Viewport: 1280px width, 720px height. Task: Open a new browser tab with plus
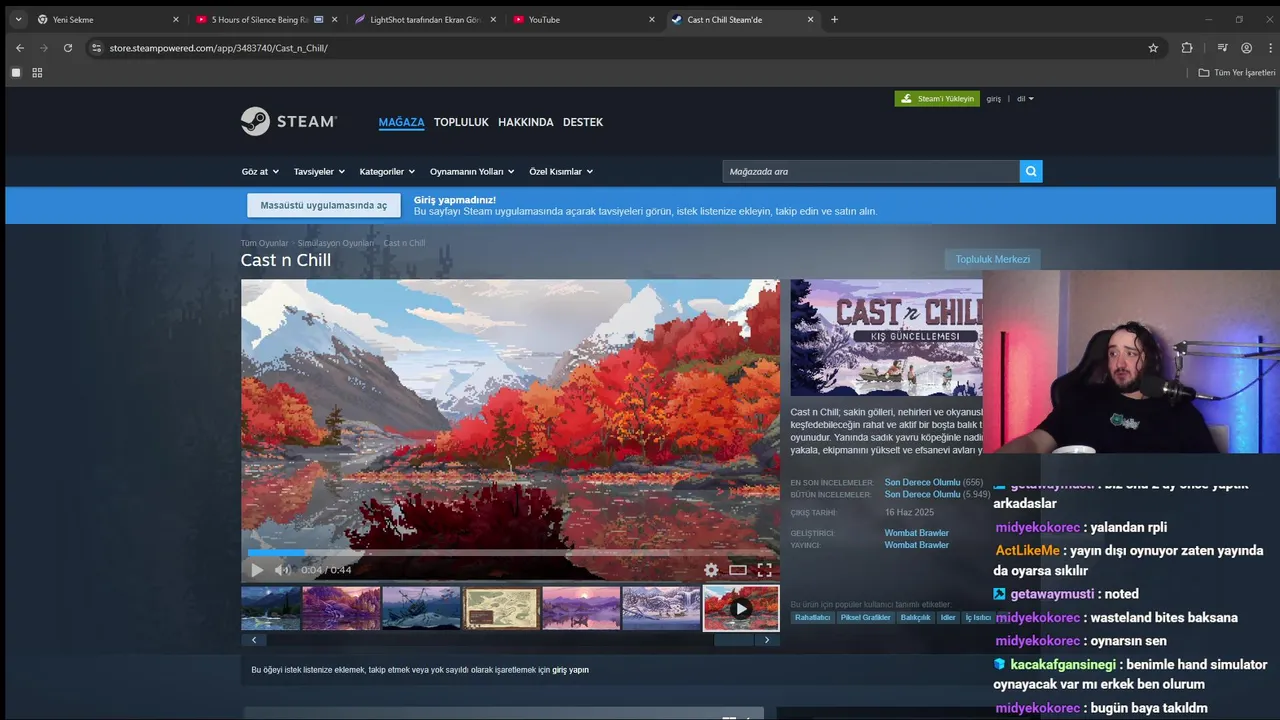tap(834, 19)
